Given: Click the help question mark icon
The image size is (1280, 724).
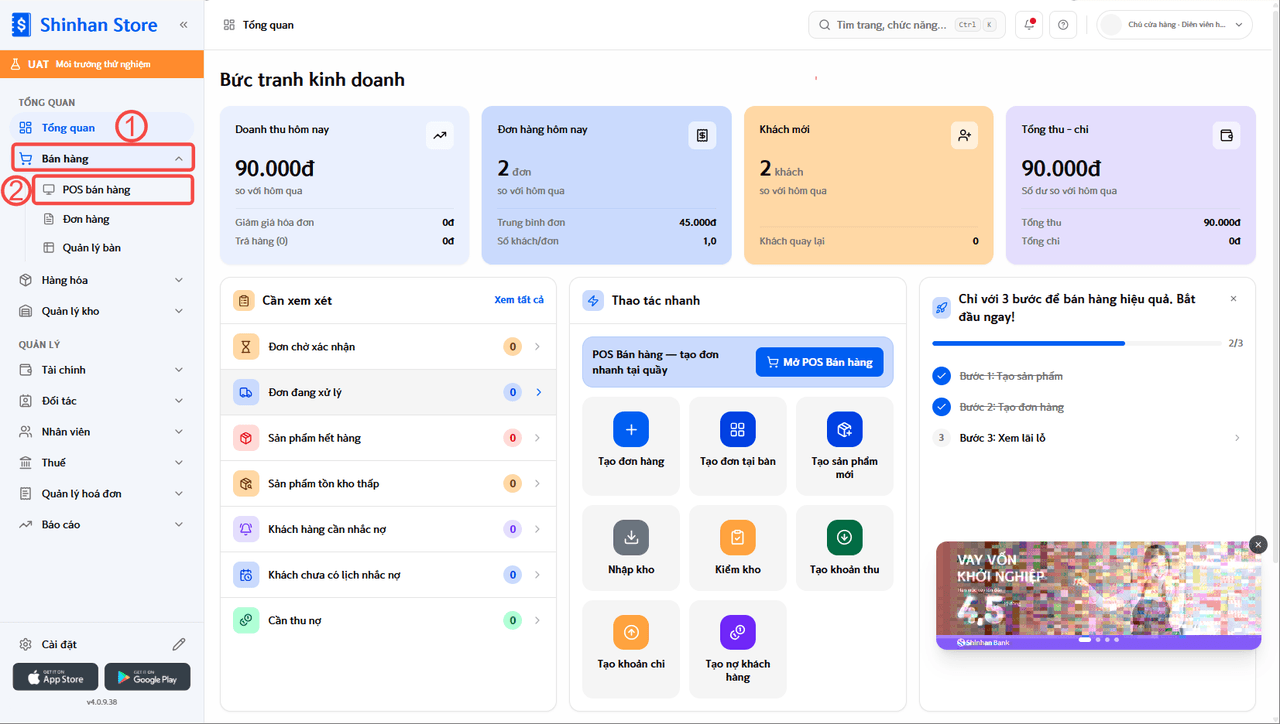Looking at the screenshot, I should coord(1063,25).
